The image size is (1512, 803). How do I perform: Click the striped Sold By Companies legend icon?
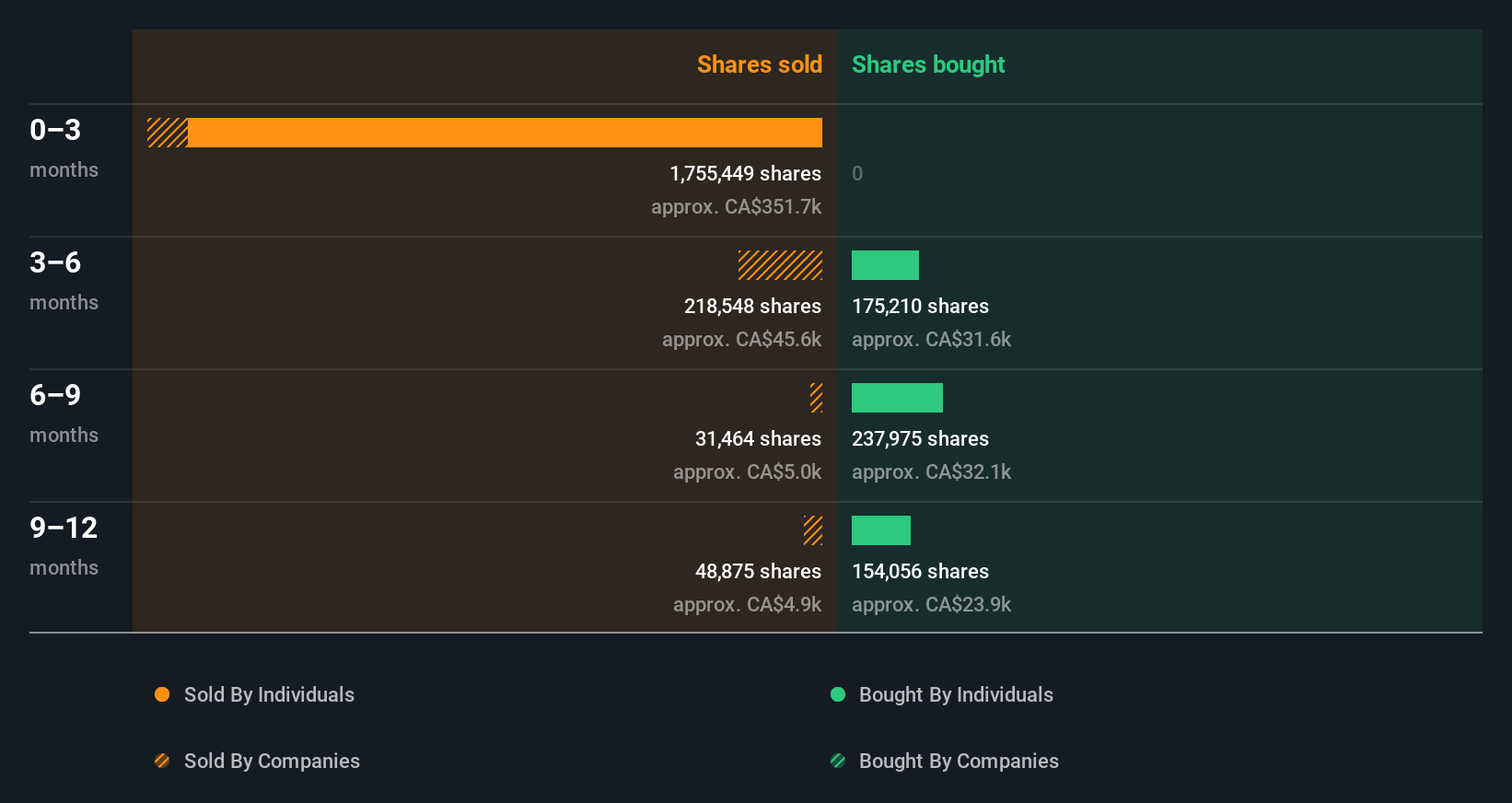(x=162, y=761)
